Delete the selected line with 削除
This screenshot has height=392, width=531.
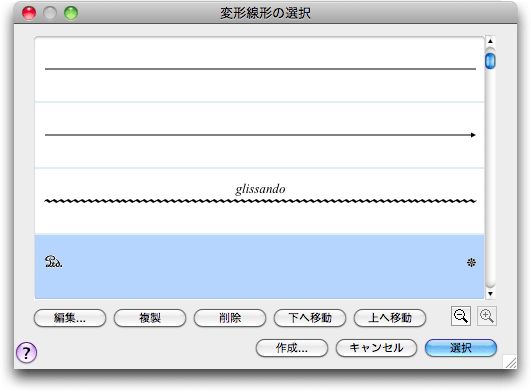click(x=230, y=318)
